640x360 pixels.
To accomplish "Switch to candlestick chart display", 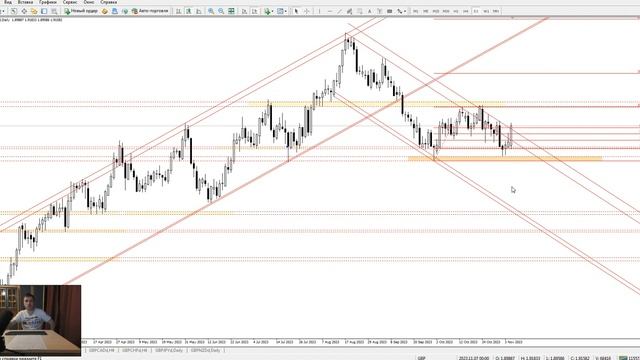I will (x=188, y=11).
